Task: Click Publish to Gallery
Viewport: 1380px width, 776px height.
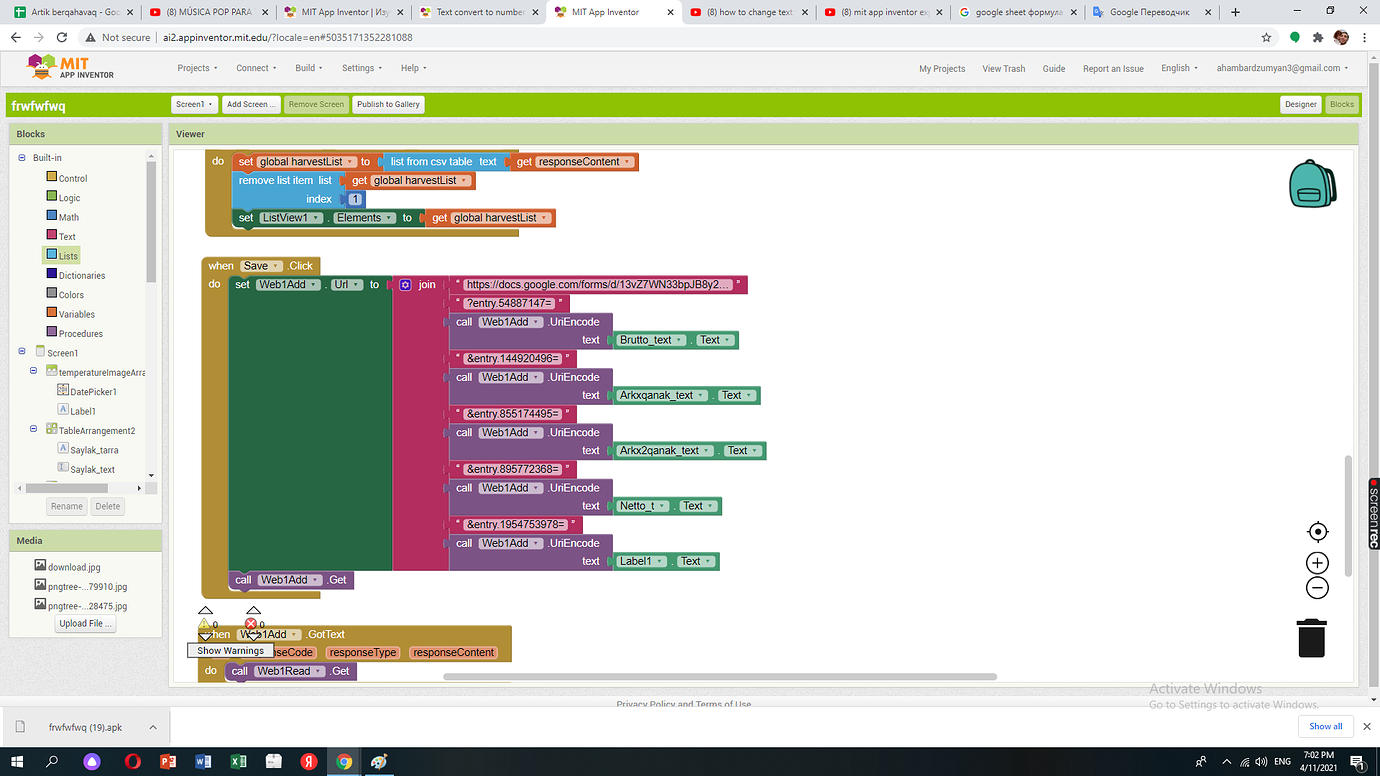Action: (x=388, y=104)
